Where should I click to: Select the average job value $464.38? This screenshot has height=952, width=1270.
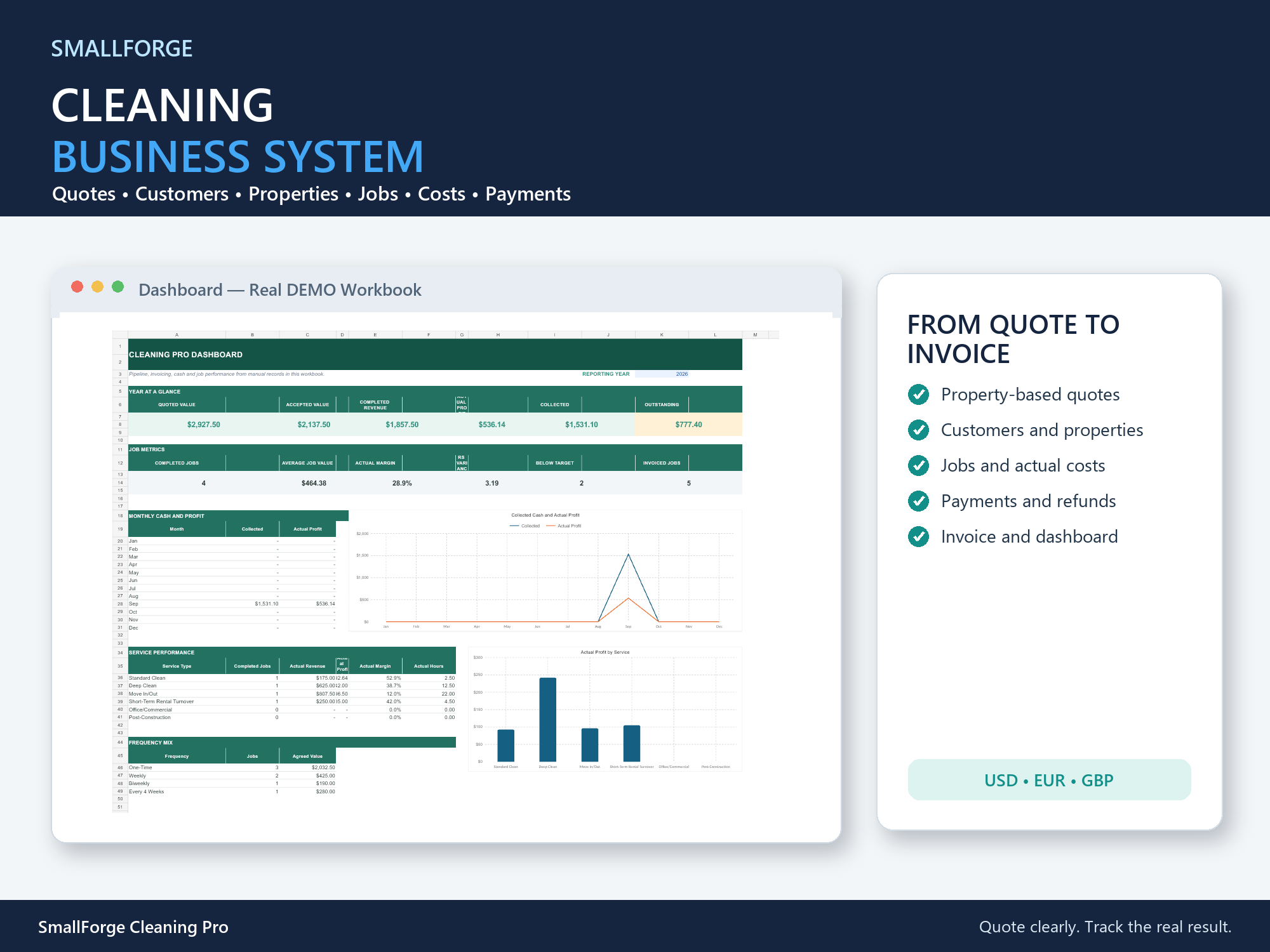point(314,483)
